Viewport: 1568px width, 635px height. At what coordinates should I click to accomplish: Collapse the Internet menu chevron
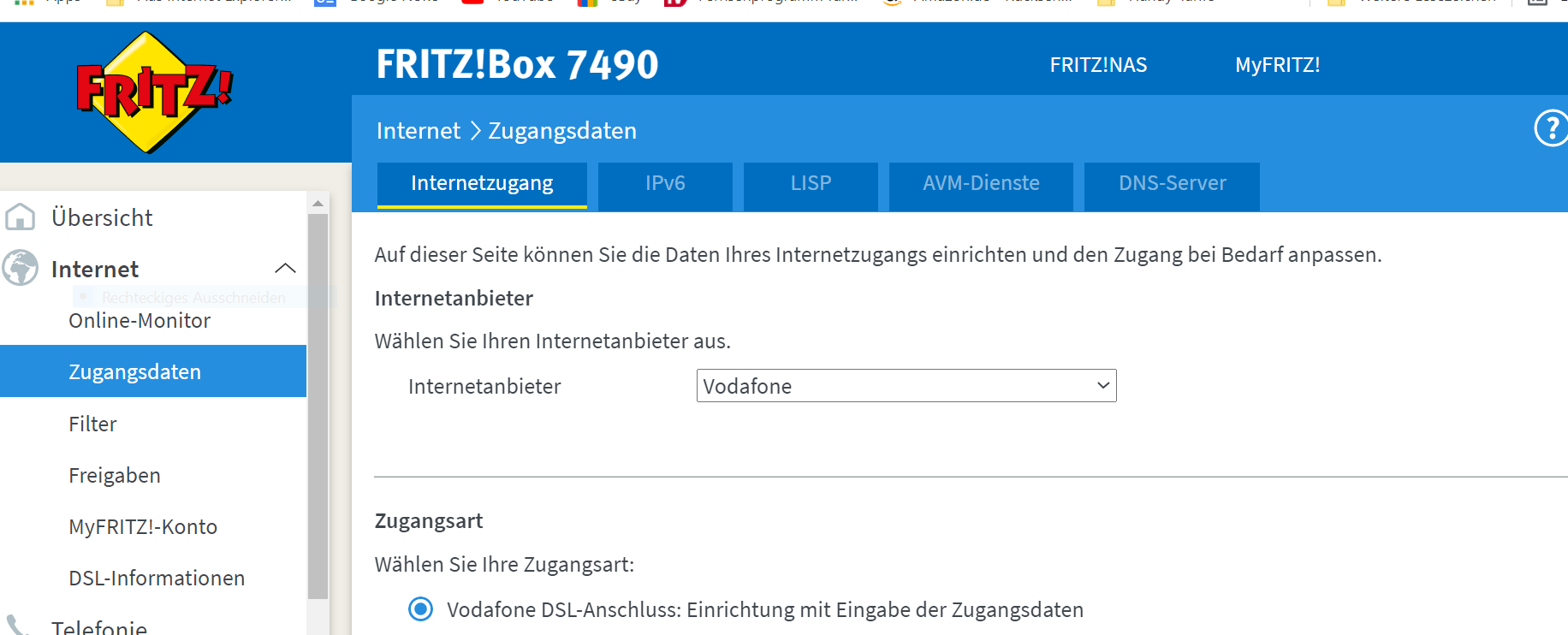click(285, 269)
